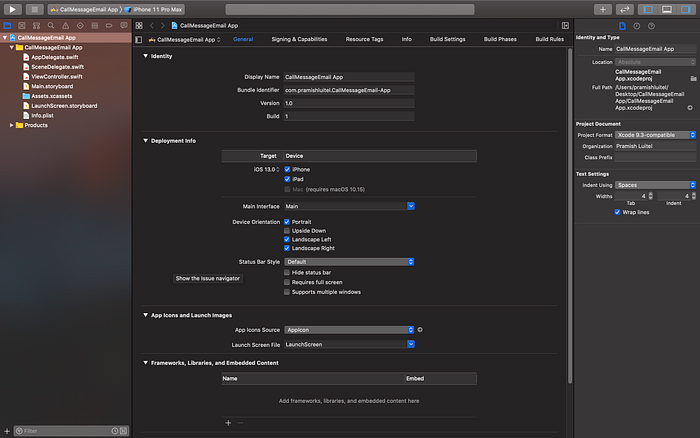Uncheck the iPhone device checkbox

coord(287,169)
